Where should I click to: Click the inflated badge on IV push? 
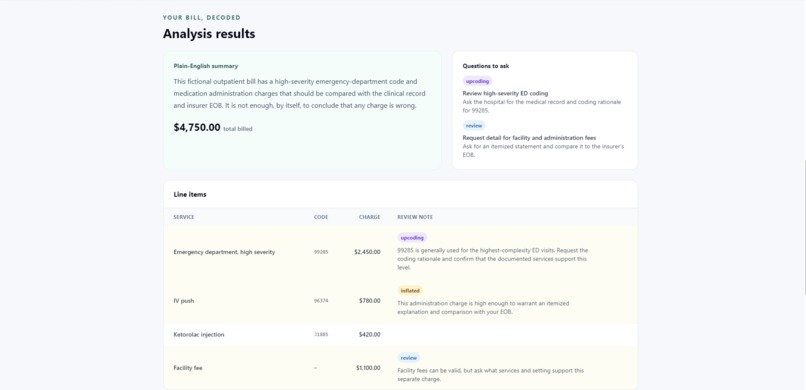coord(410,291)
